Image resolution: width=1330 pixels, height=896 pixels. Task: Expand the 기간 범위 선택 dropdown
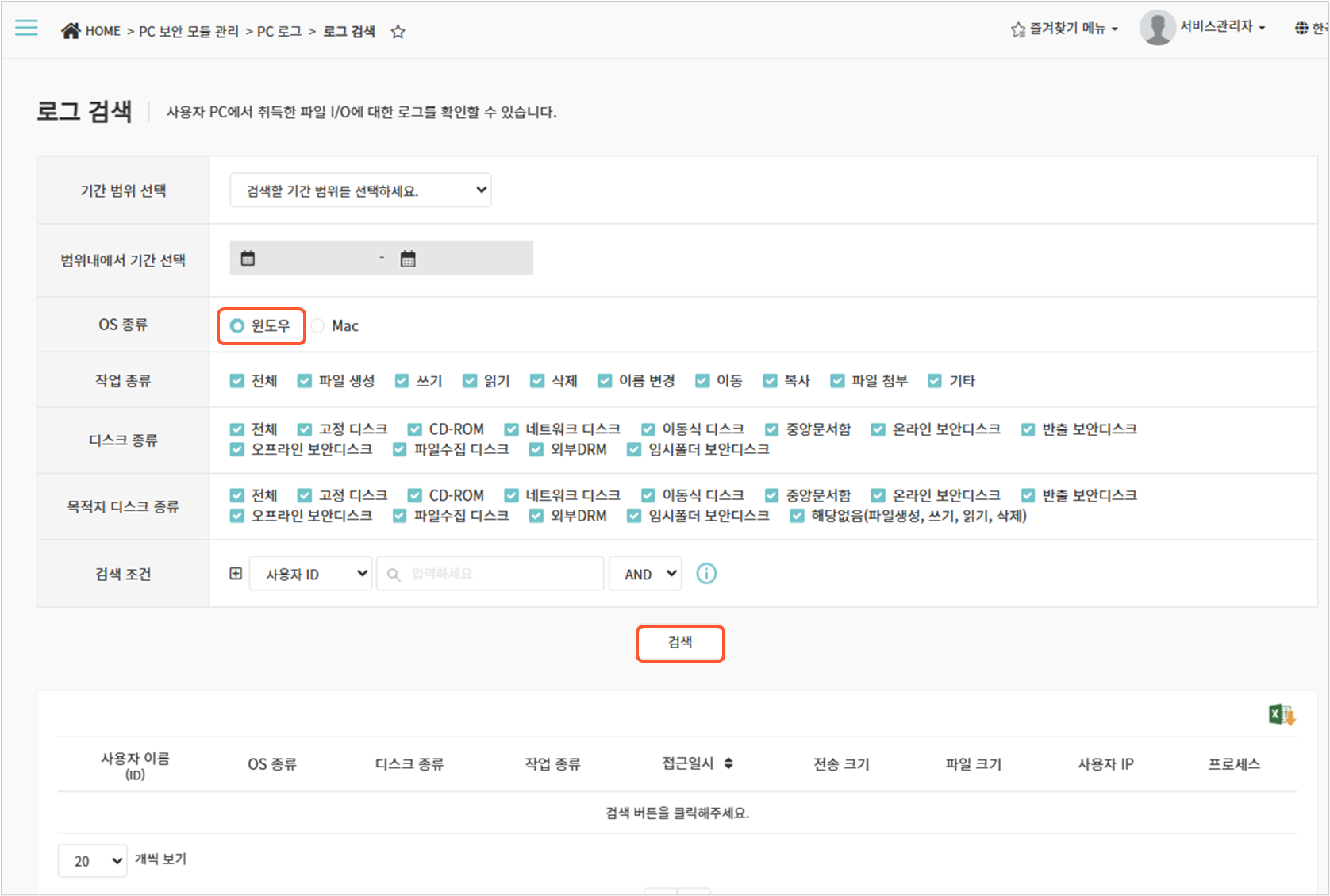pyautogui.click(x=360, y=190)
